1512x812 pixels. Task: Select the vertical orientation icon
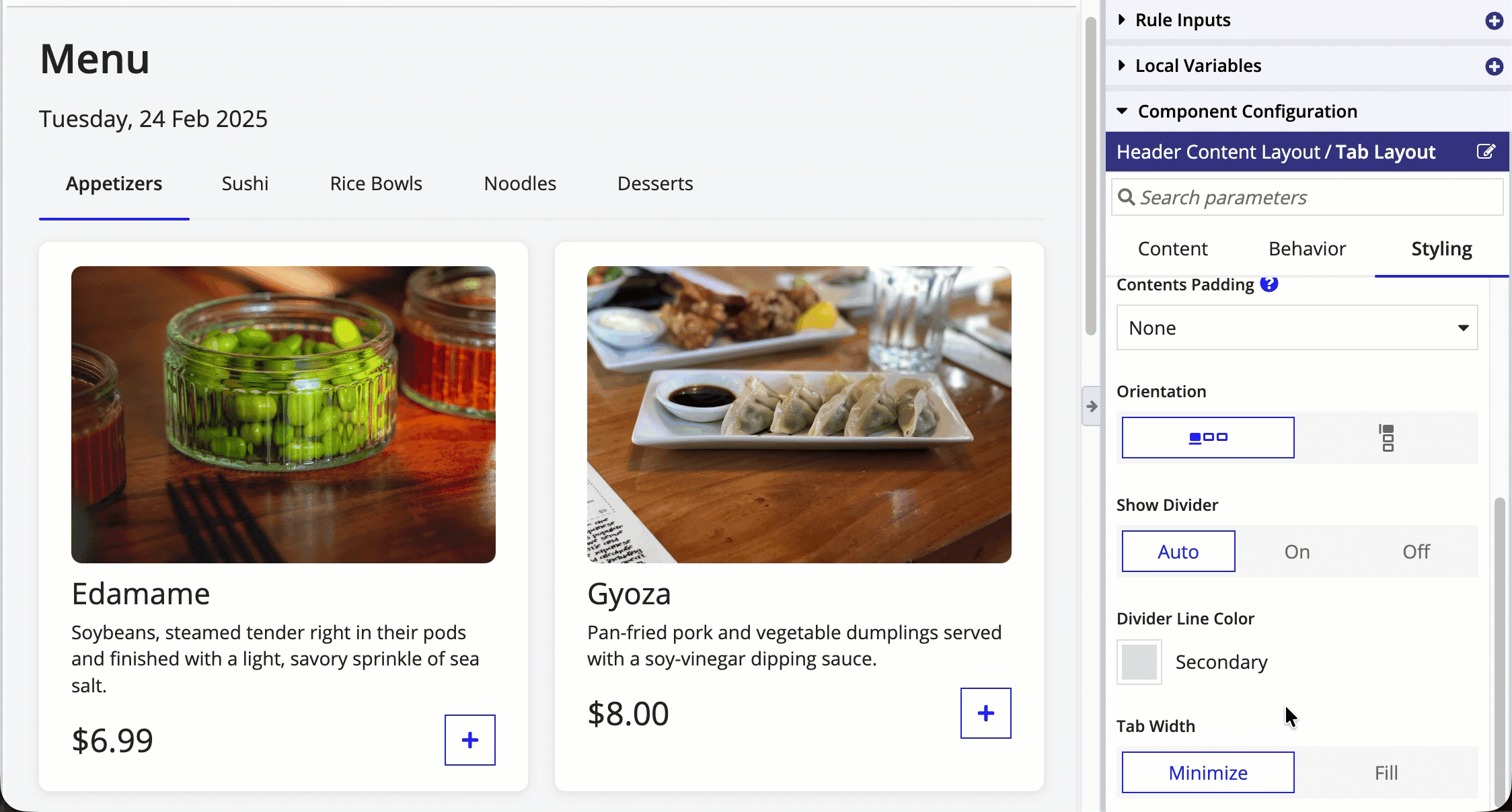coord(1387,438)
